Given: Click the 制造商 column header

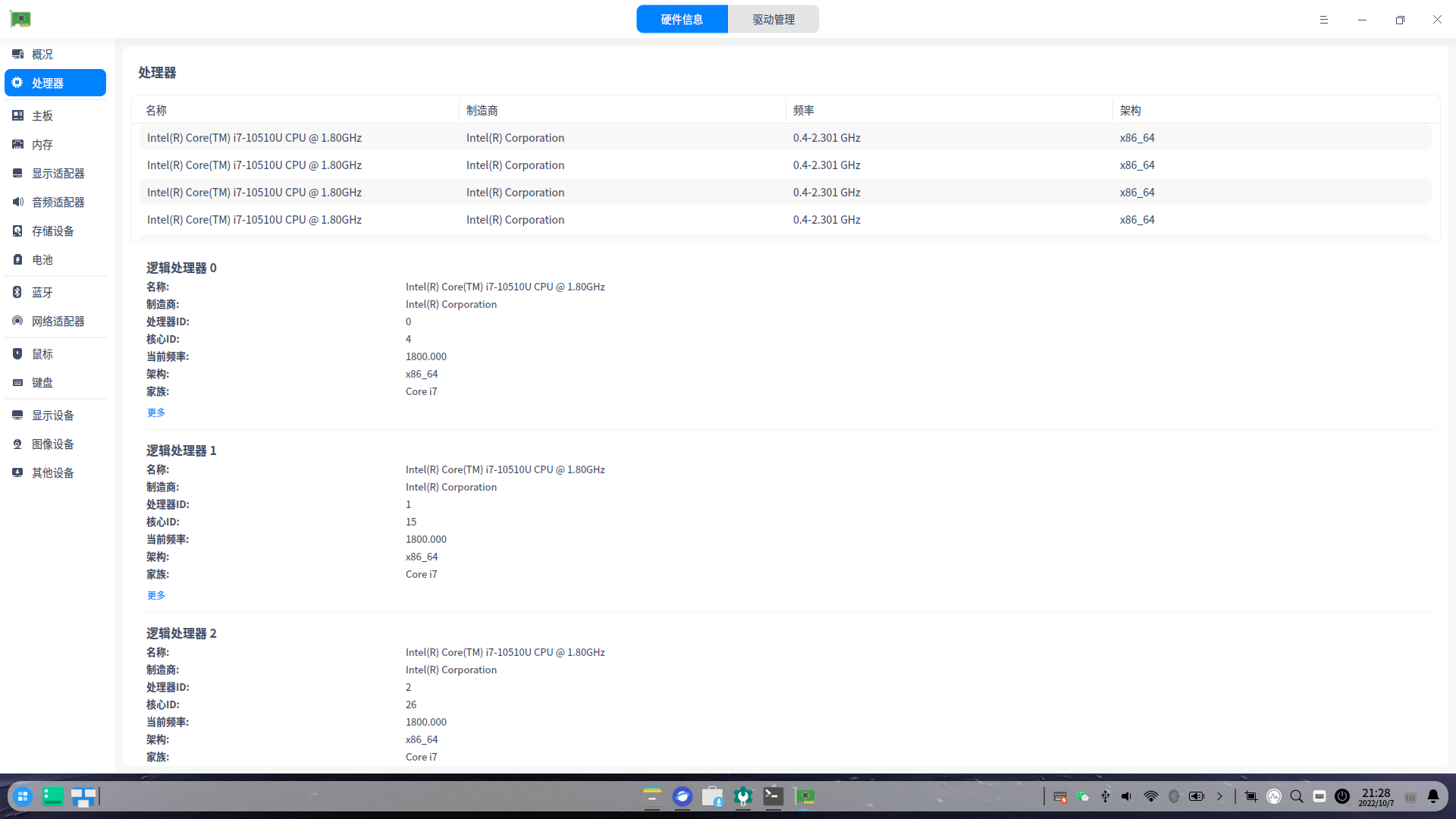Looking at the screenshot, I should pyautogui.click(x=622, y=111).
